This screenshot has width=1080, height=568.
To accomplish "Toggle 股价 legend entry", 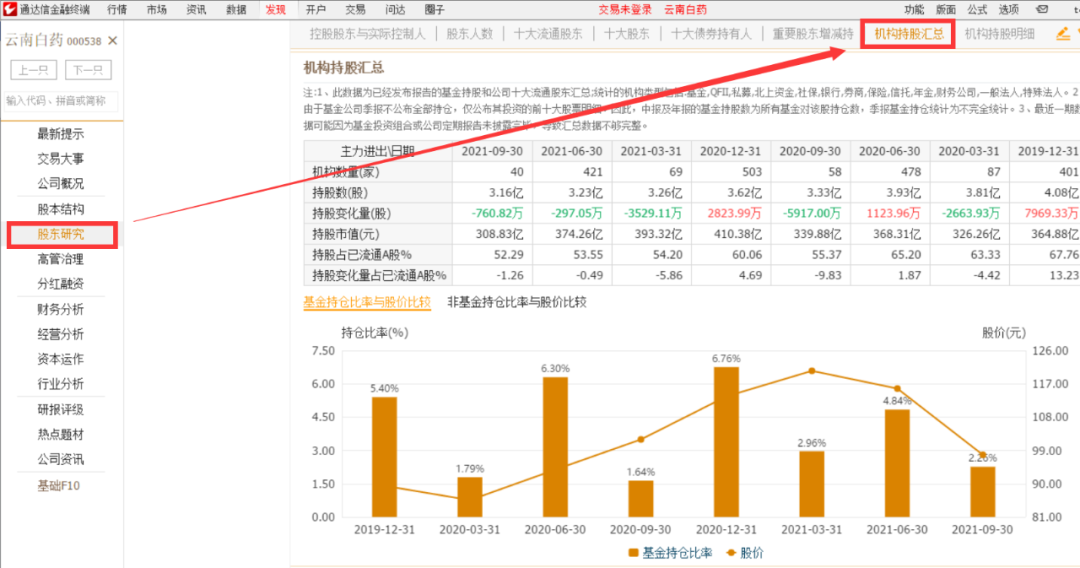I will [x=745, y=553].
